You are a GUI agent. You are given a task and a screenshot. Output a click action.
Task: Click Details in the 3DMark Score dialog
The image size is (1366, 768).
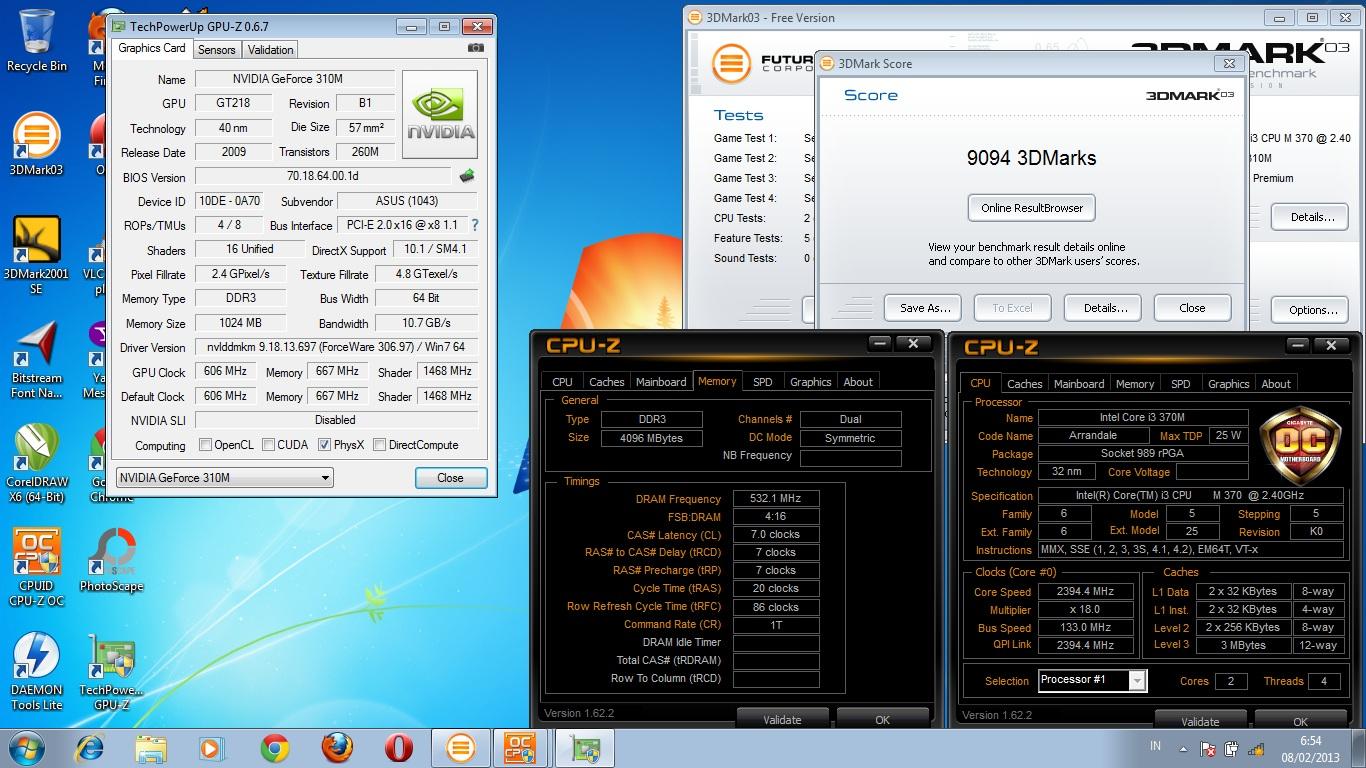tap(1104, 308)
